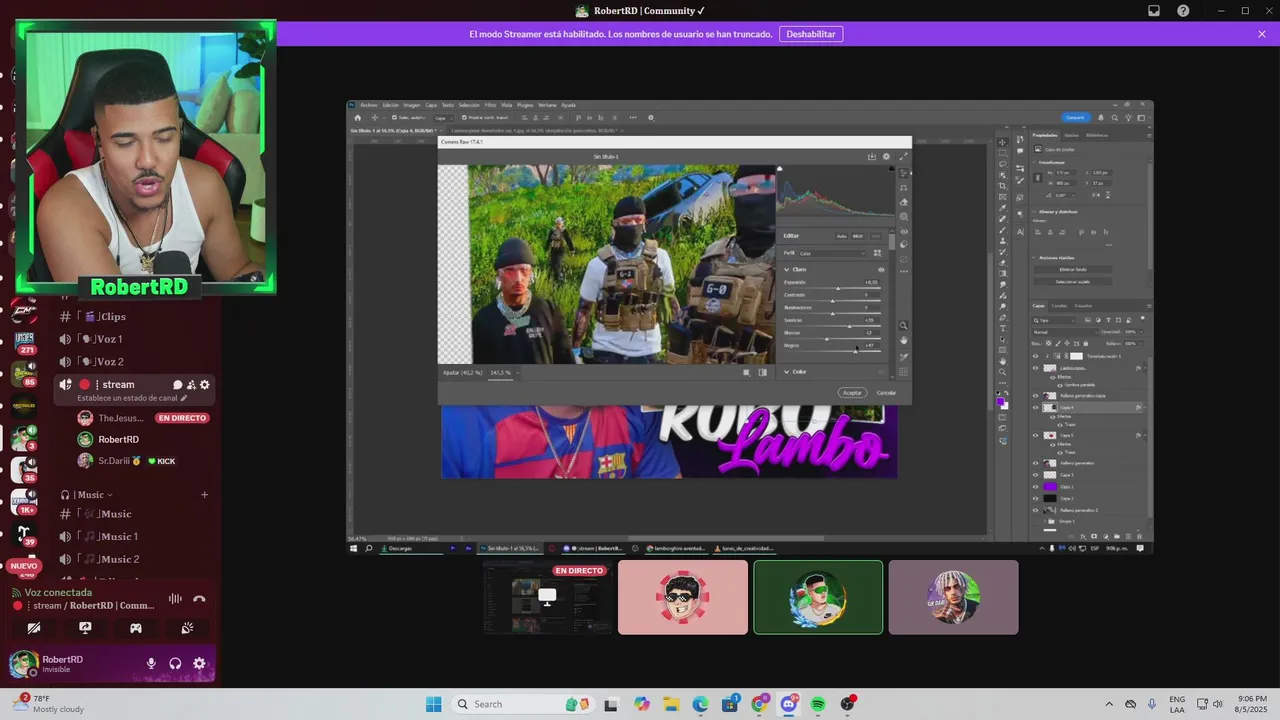Disconnect from the voice call

pos(199,599)
